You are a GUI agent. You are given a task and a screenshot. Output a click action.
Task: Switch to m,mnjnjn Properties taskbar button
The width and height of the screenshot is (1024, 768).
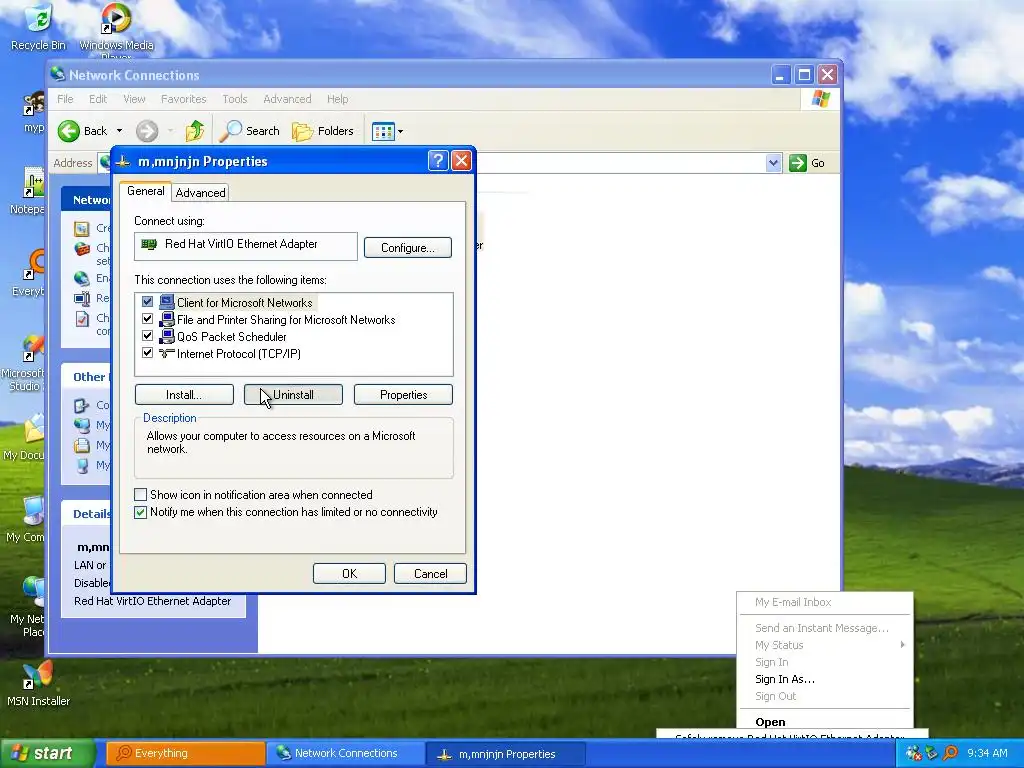pos(506,753)
